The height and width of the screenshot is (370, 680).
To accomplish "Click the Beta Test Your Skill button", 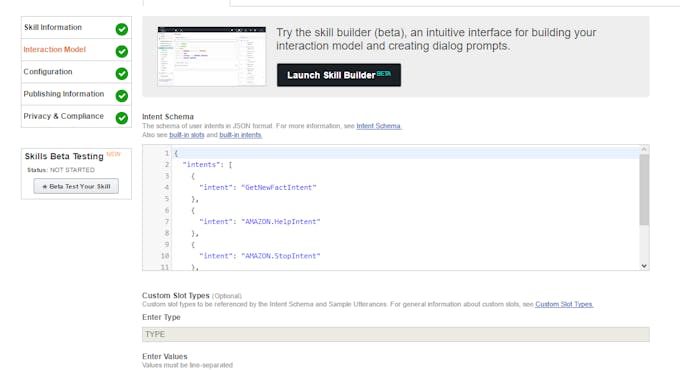I will (x=76, y=186).
